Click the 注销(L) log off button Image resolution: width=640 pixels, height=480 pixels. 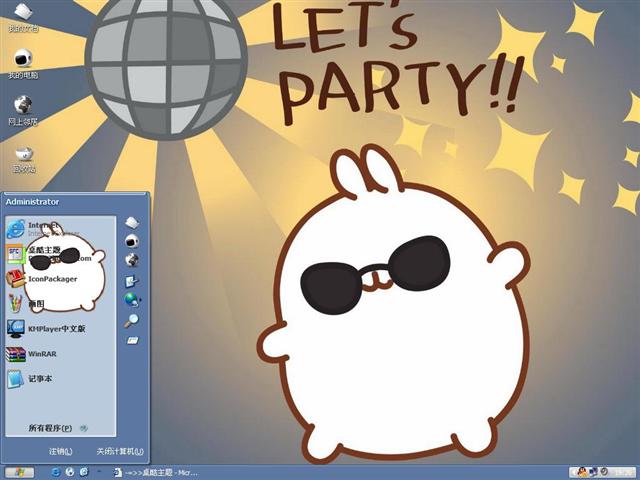tap(60, 451)
